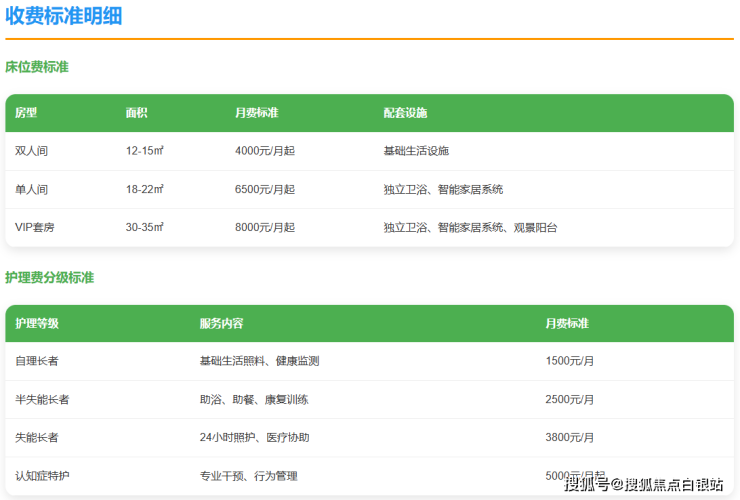The width and height of the screenshot is (740, 500).
Task: Click the 配套设施 column header
Action: [405, 113]
